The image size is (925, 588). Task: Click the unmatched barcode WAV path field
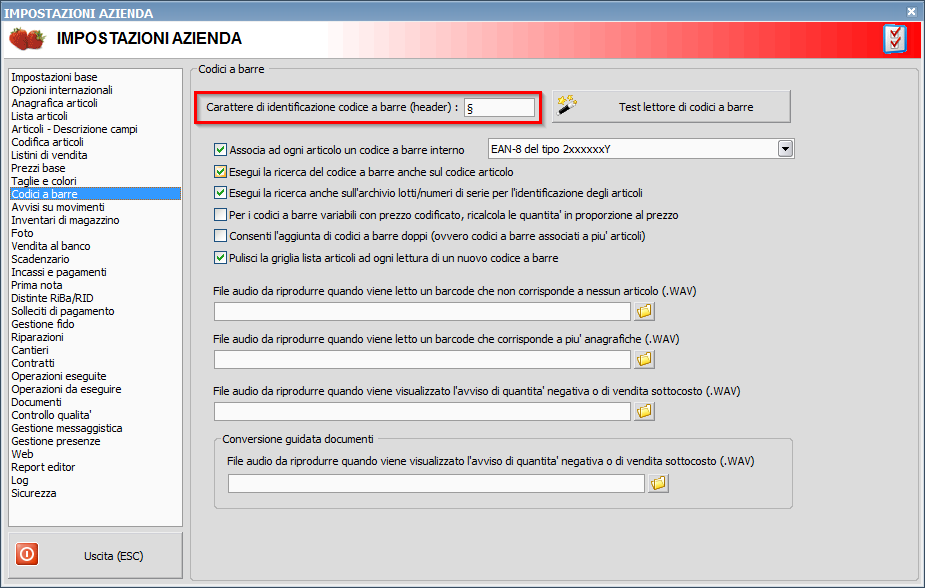422,311
